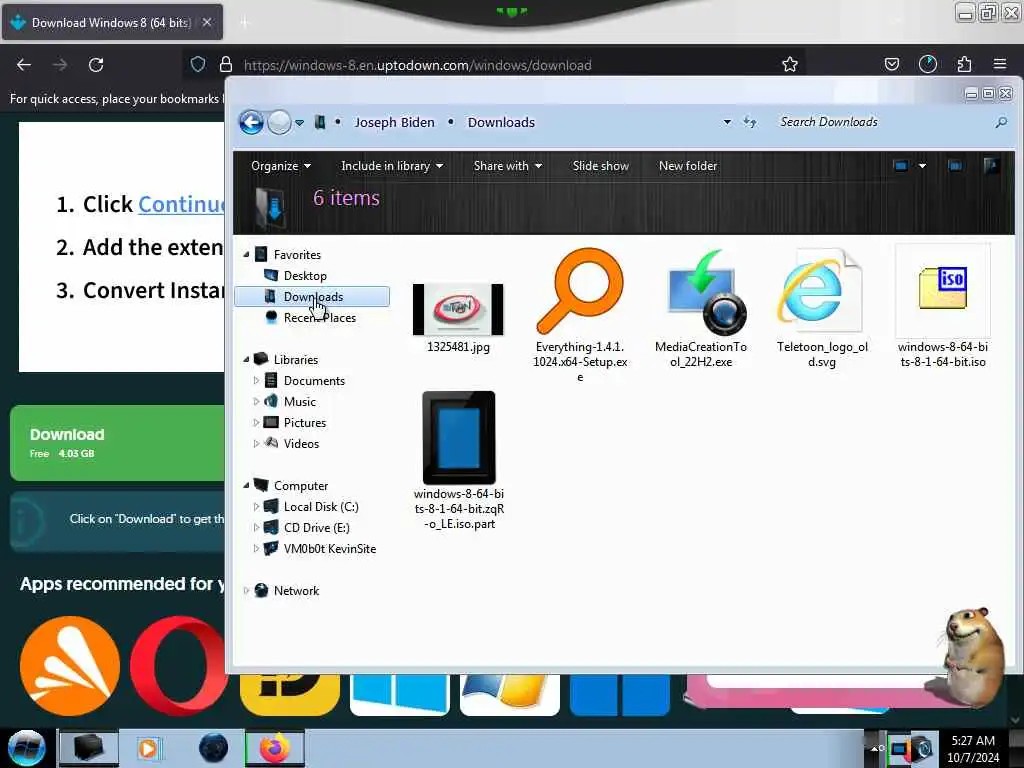Image resolution: width=1024 pixels, height=768 pixels.
Task: Expand the Music library node
Action: 256,402
